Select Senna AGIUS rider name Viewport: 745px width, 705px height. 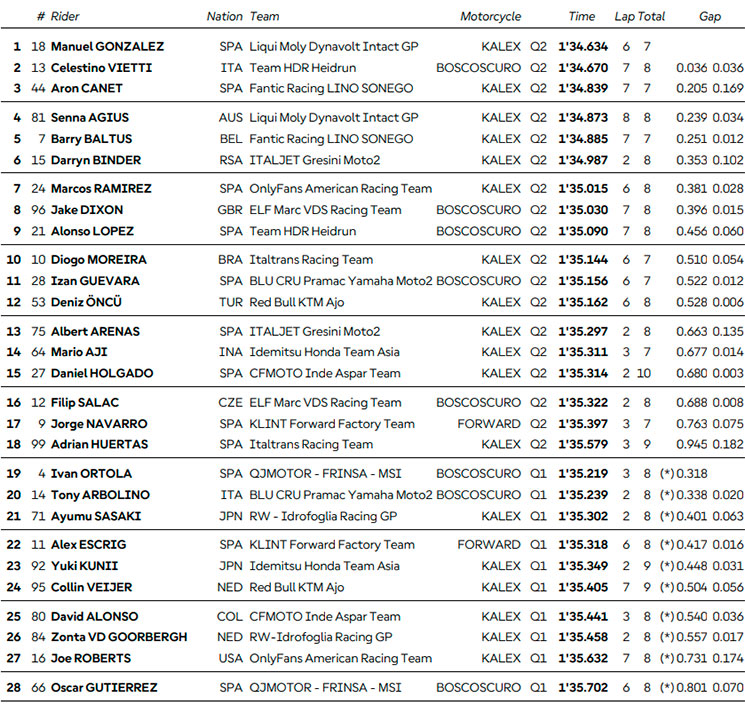coord(90,118)
